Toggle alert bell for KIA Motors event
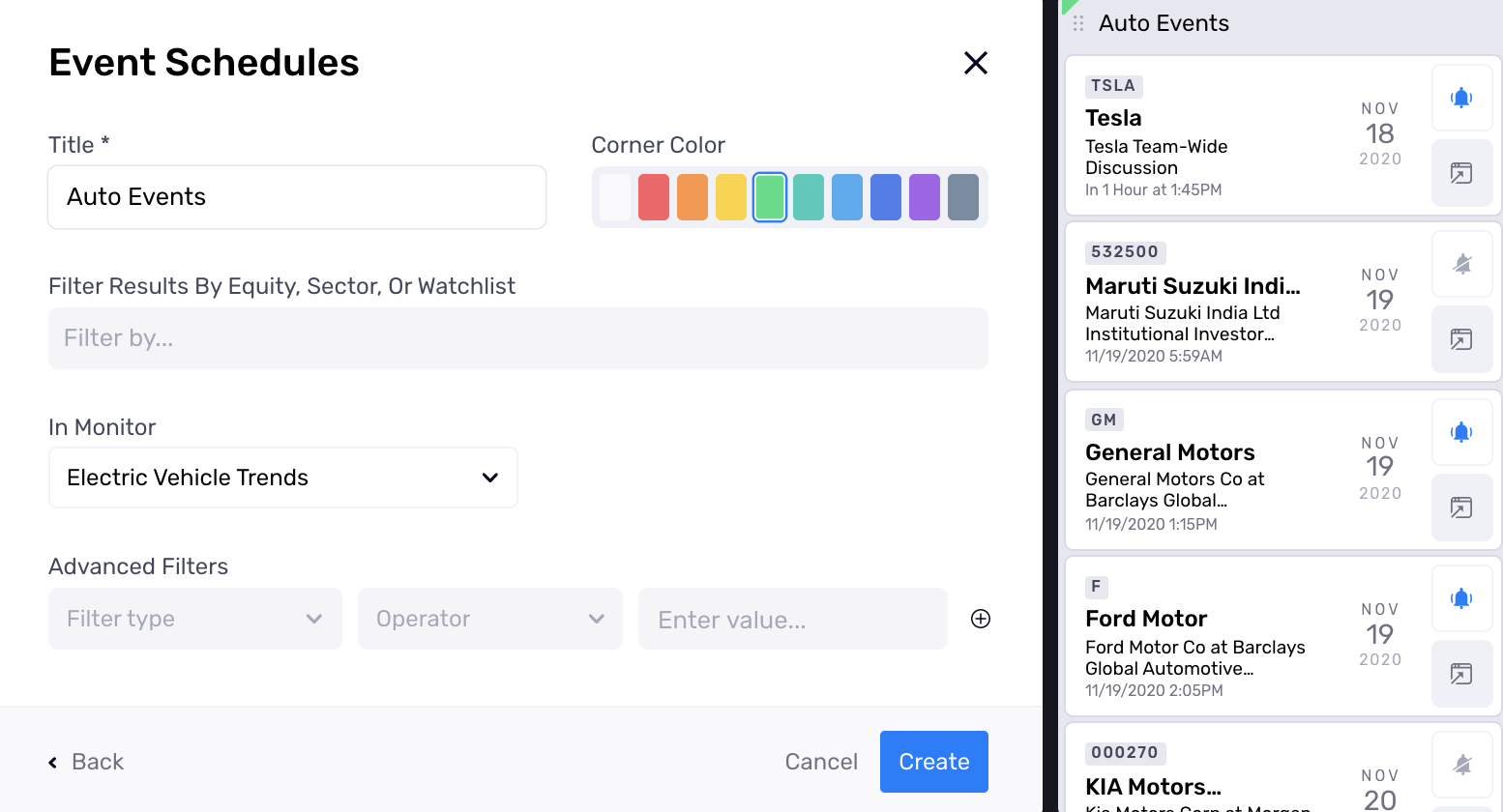 click(x=1461, y=765)
